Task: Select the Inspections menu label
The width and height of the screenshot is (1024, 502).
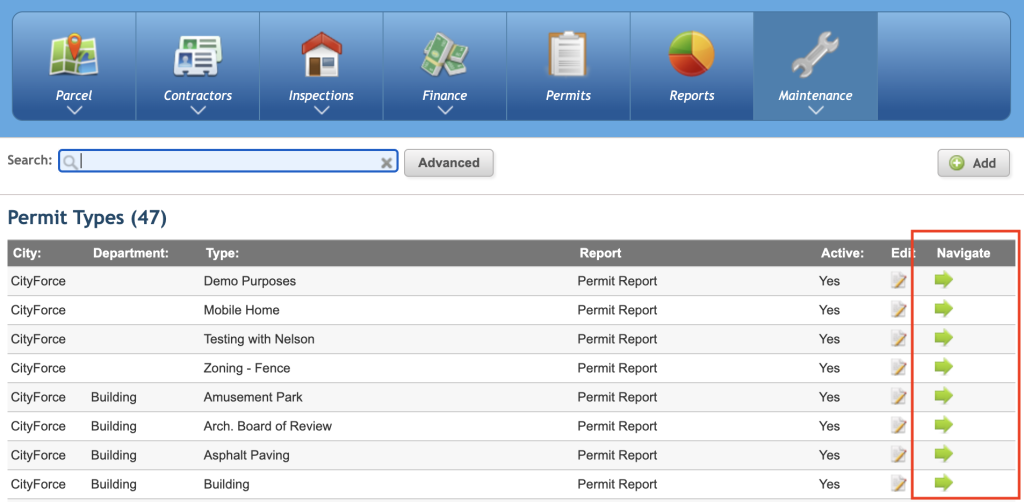Action: point(321,95)
